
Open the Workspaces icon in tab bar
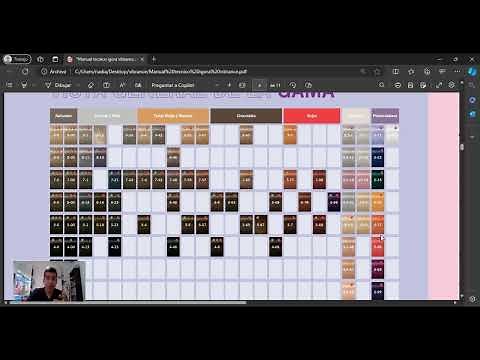tap(40, 59)
